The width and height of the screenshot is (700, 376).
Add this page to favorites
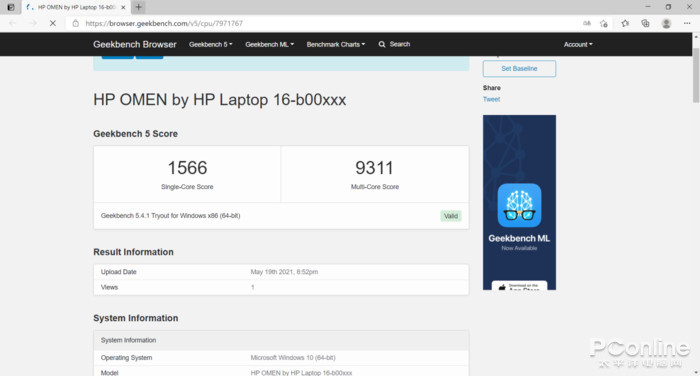click(x=604, y=24)
